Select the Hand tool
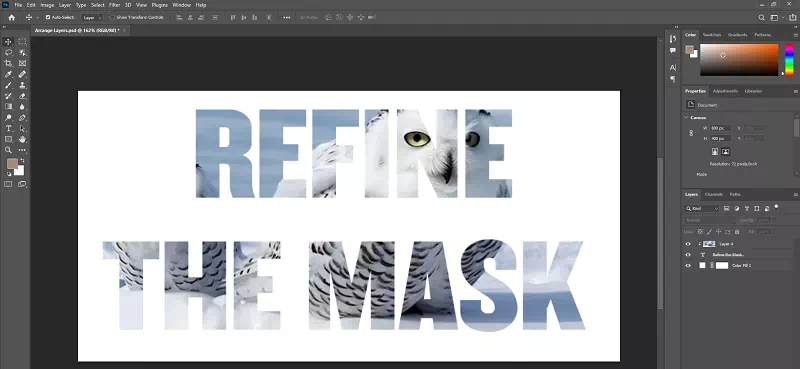 pos(22,139)
